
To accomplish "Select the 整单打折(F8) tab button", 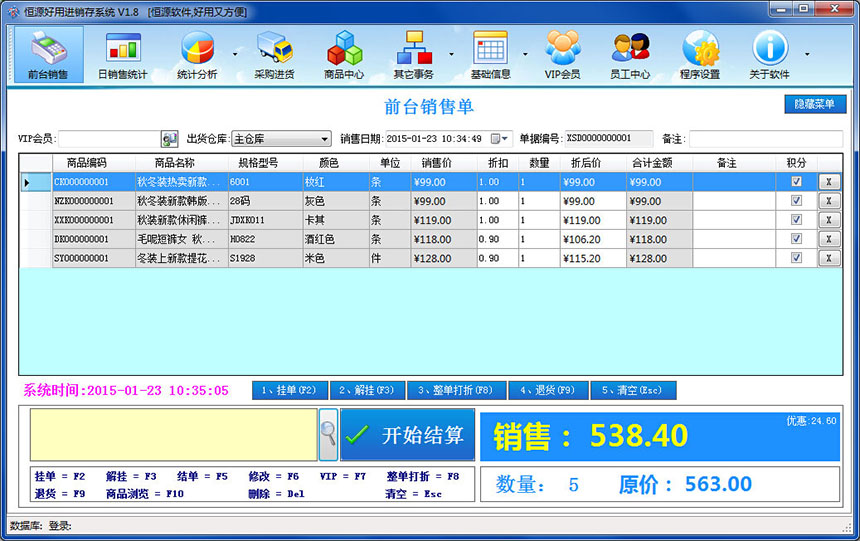I will pos(454,390).
